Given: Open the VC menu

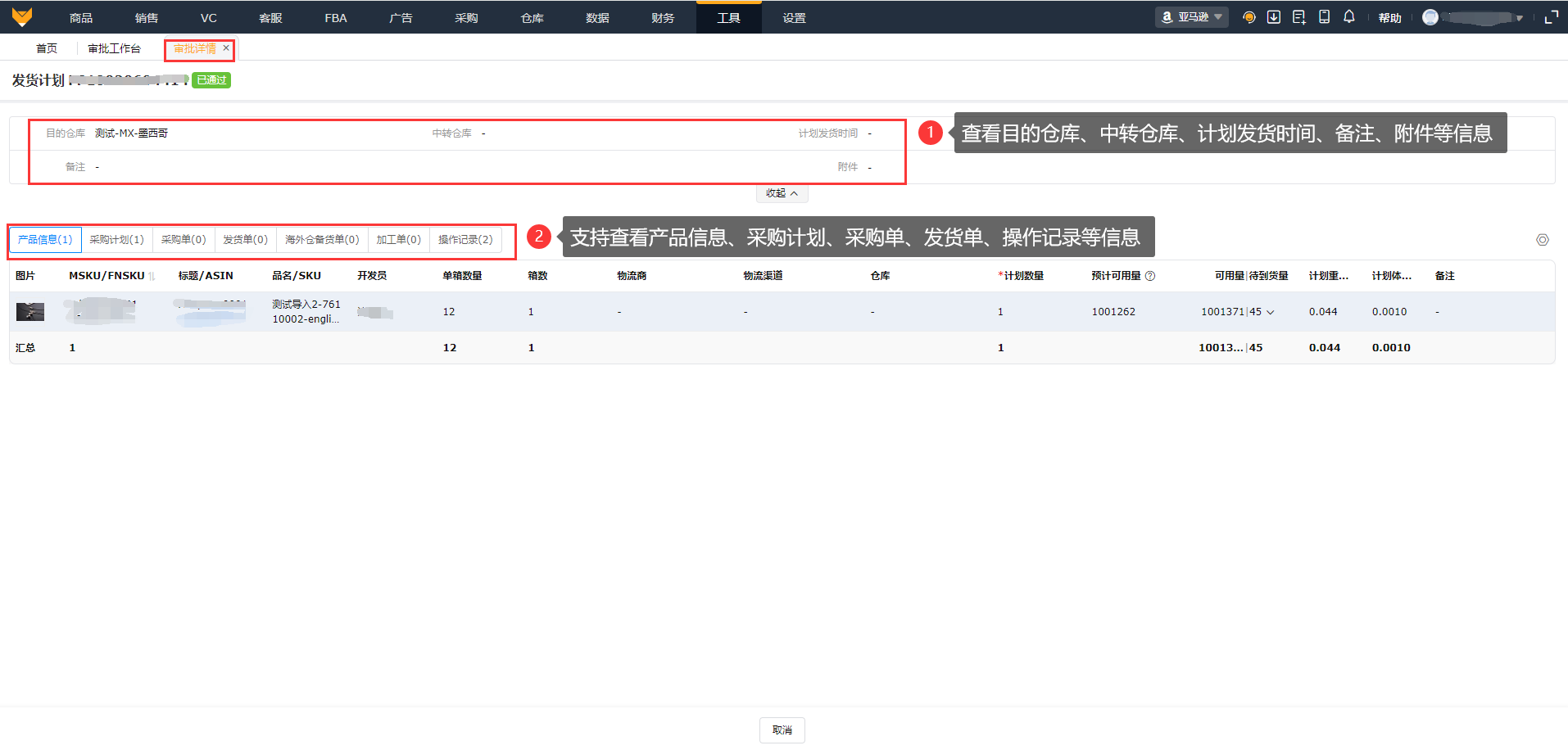Looking at the screenshot, I should coord(209,17).
